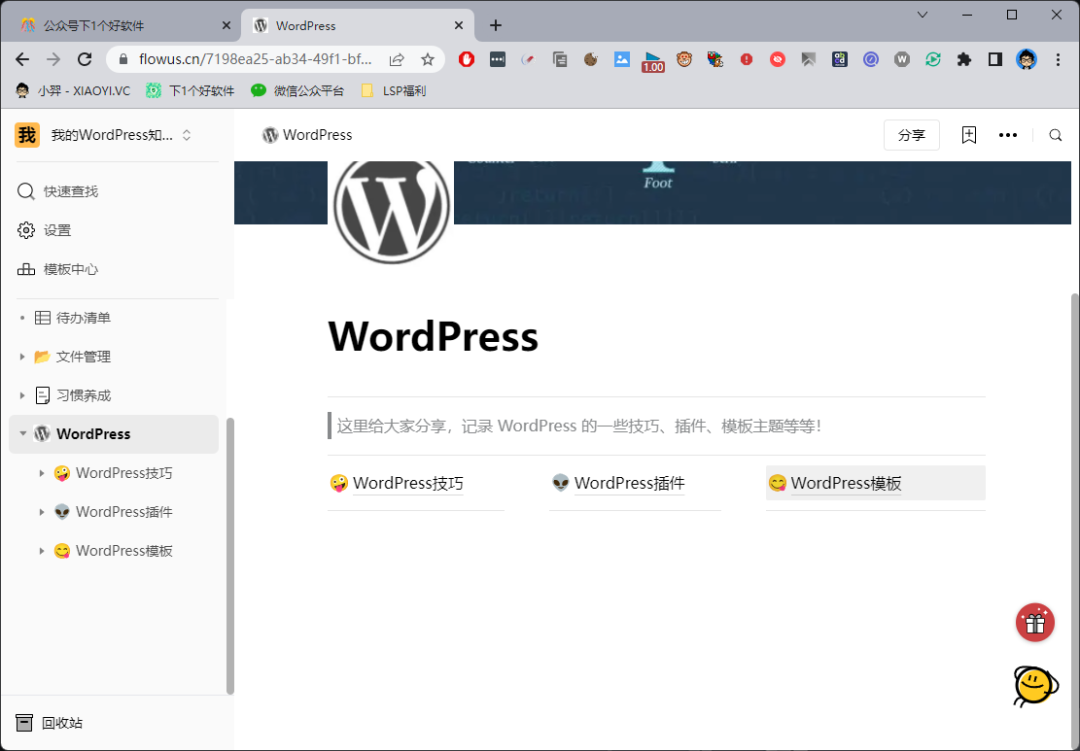Open the Chrome profile avatar
1080x751 pixels.
pyautogui.click(x=1026, y=59)
